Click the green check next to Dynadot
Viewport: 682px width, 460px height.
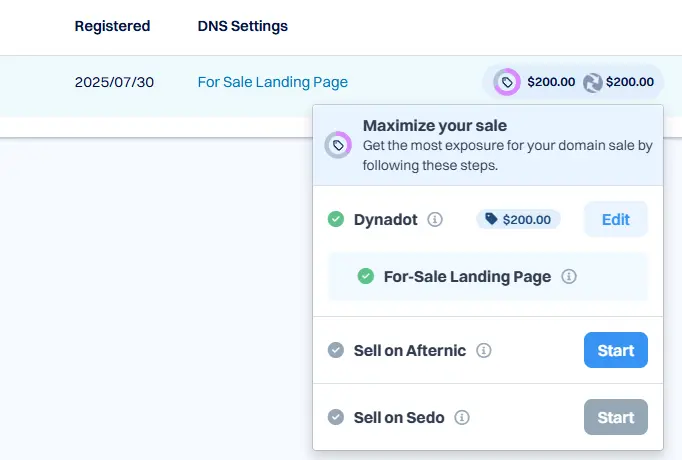click(x=336, y=219)
